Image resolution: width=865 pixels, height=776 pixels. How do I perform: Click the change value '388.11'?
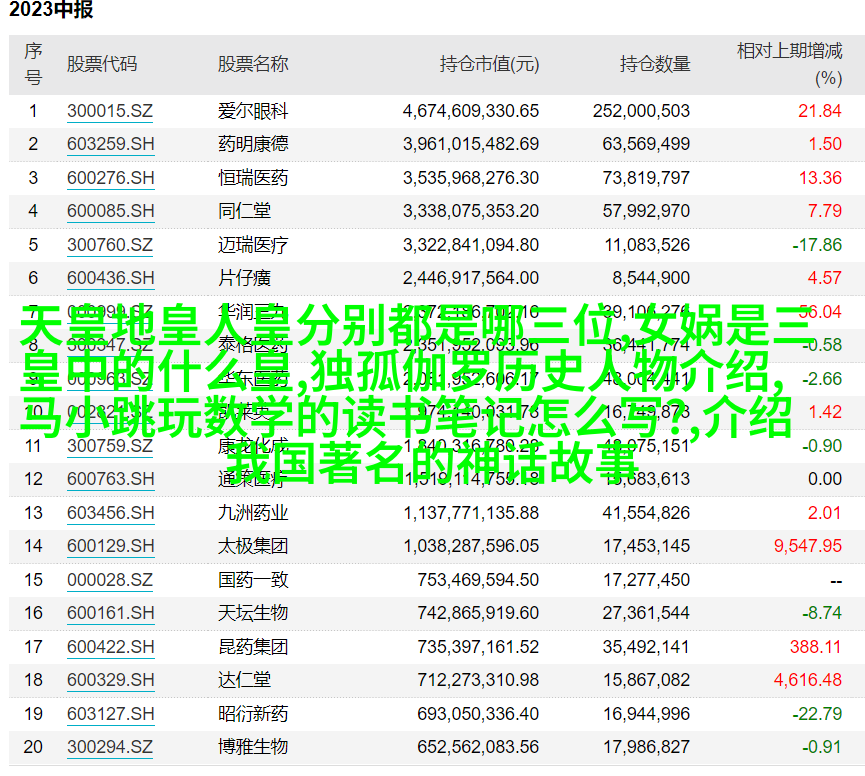[x=815, y=647]
